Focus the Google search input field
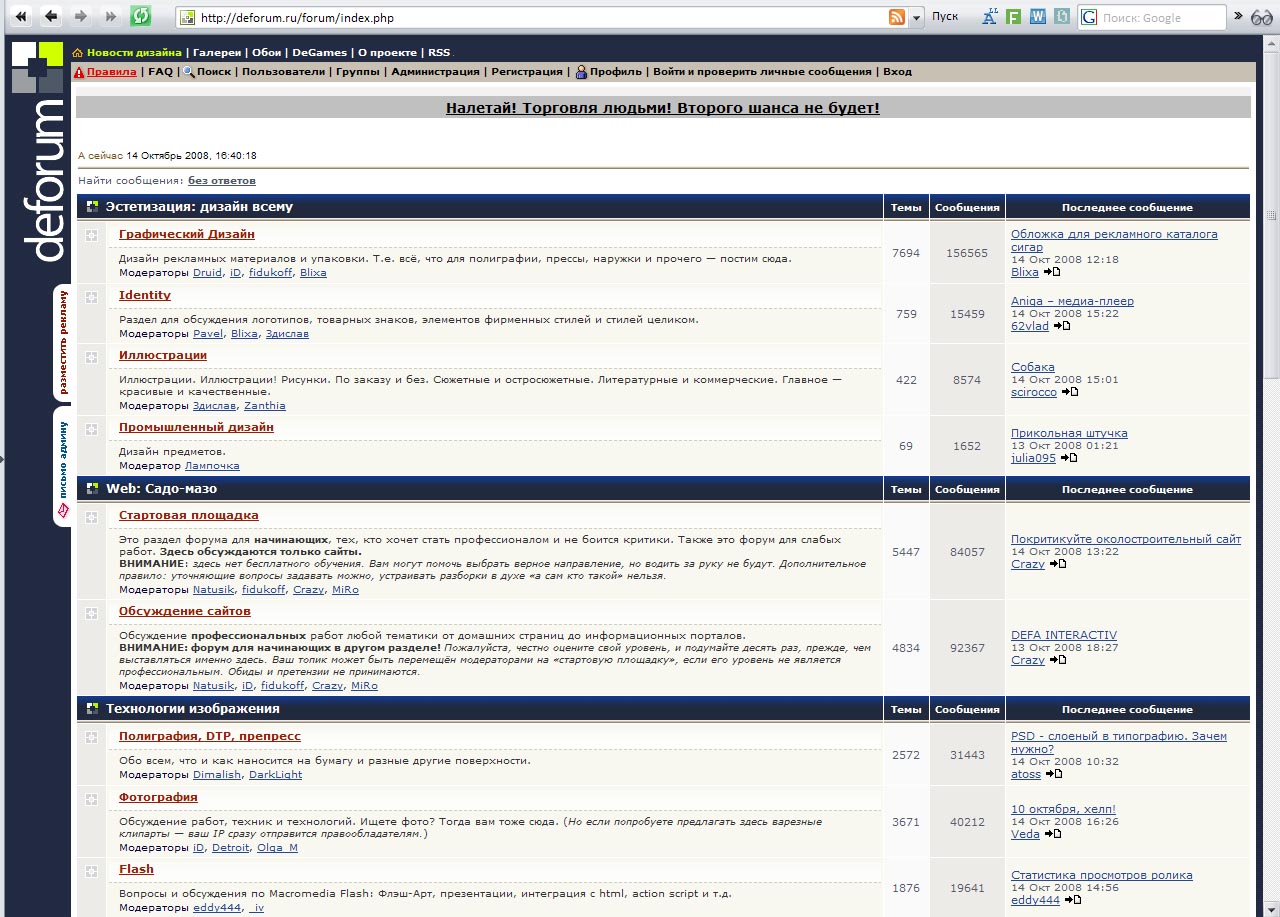The height and width of the screenshot is (917, 1280). click(x=1160, y=17)
